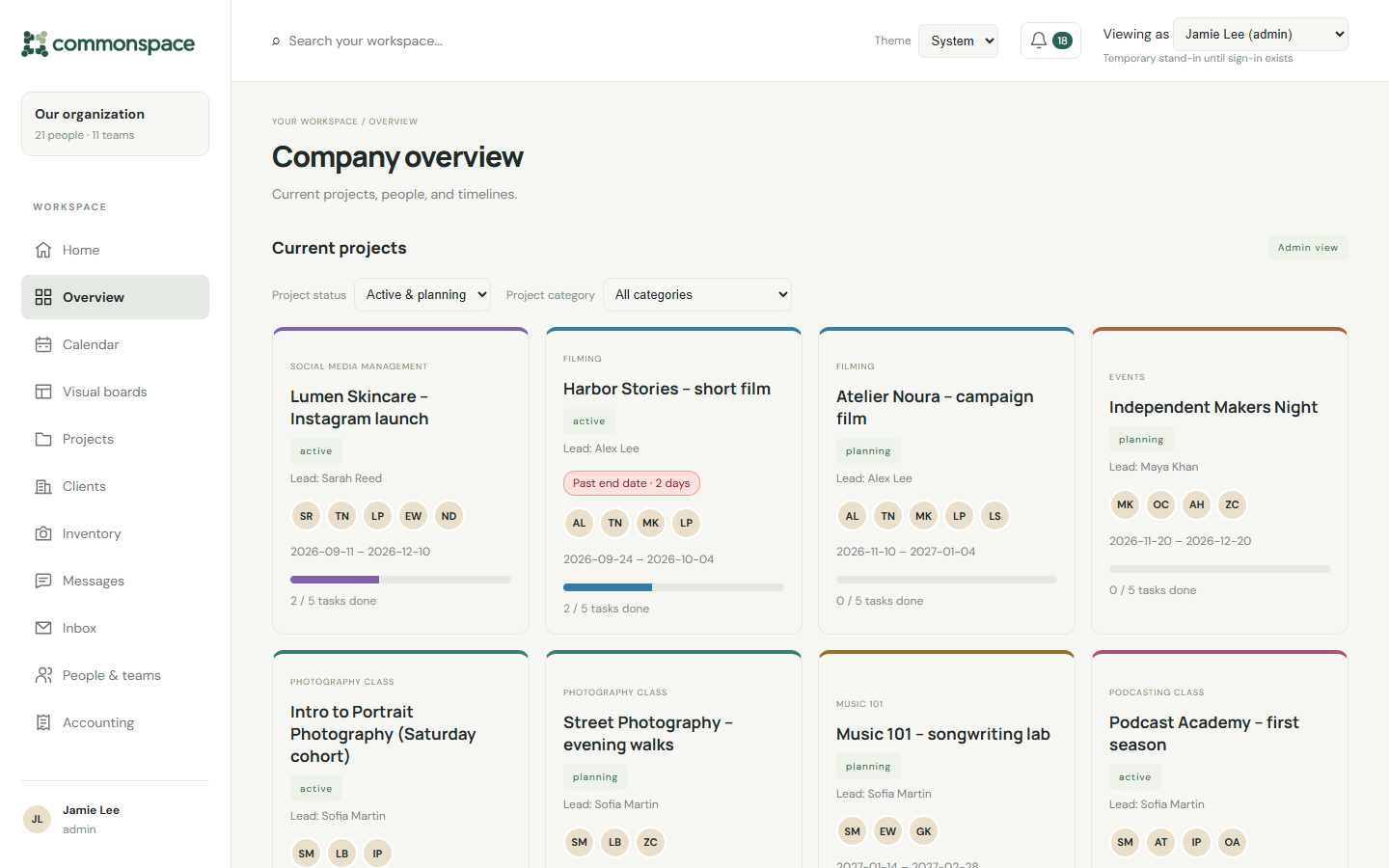This screenshot has height=868, width=1389.
Task: Click '2026-09-24 – 2026-10-04' date range
Action: tap(639, 559)
